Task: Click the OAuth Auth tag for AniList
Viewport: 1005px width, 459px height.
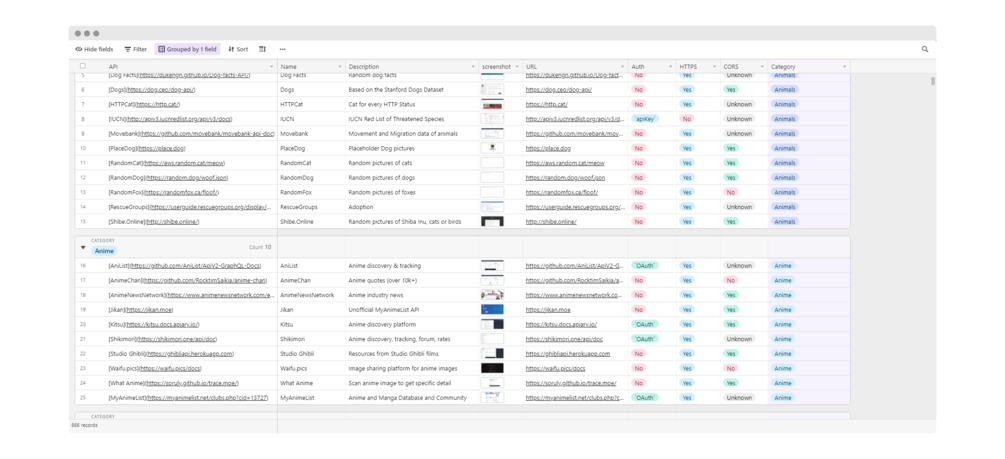Action: tap(644, 265)
